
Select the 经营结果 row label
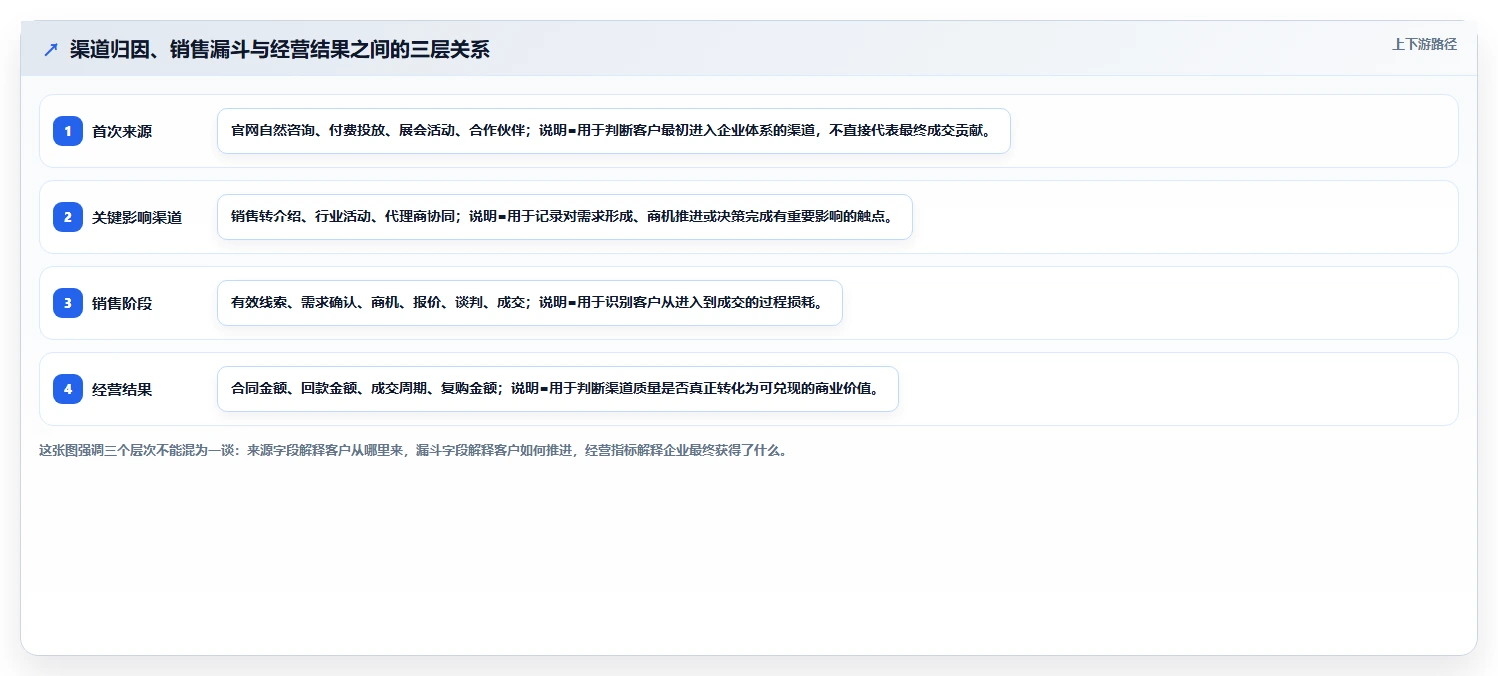click(122, 389)
